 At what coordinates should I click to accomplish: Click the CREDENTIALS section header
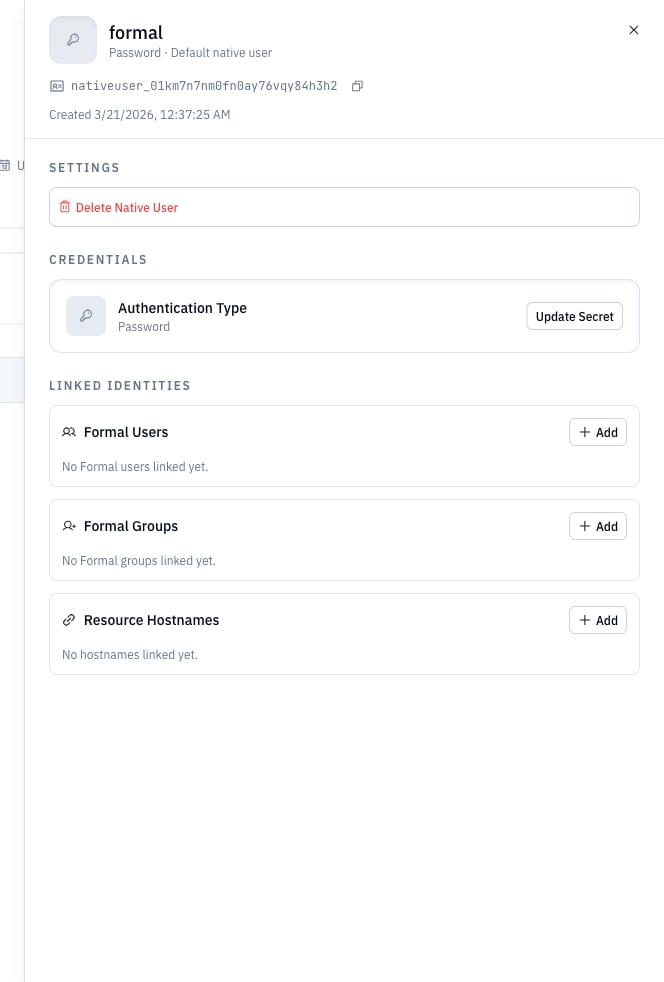click(x=98, y=260)
